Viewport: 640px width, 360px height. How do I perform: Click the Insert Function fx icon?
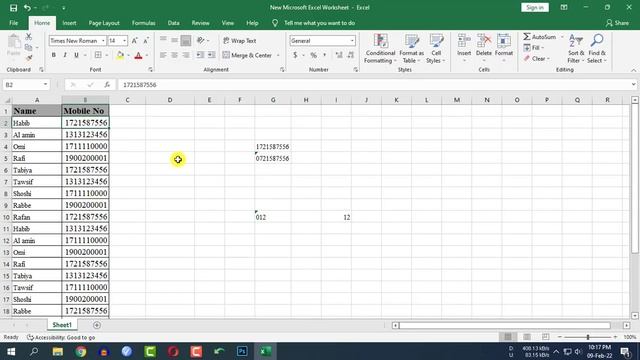point(107,84)
